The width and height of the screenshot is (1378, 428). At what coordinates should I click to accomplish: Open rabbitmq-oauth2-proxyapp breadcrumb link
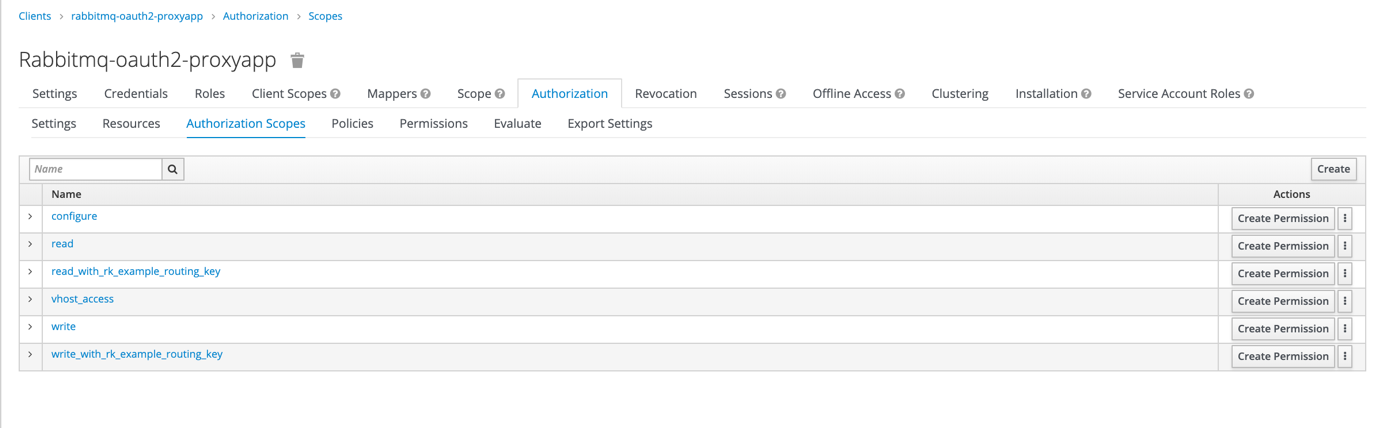pos(137,16)
